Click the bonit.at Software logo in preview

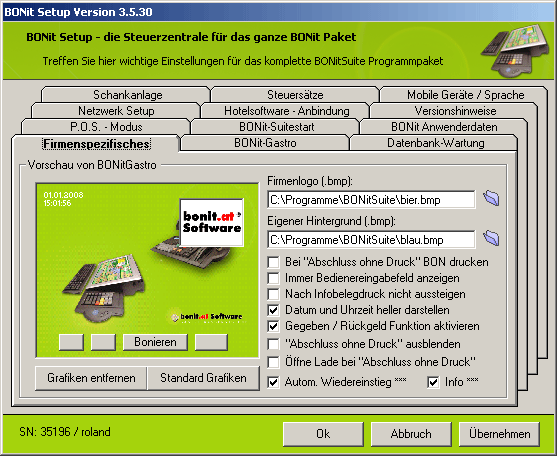212,223
